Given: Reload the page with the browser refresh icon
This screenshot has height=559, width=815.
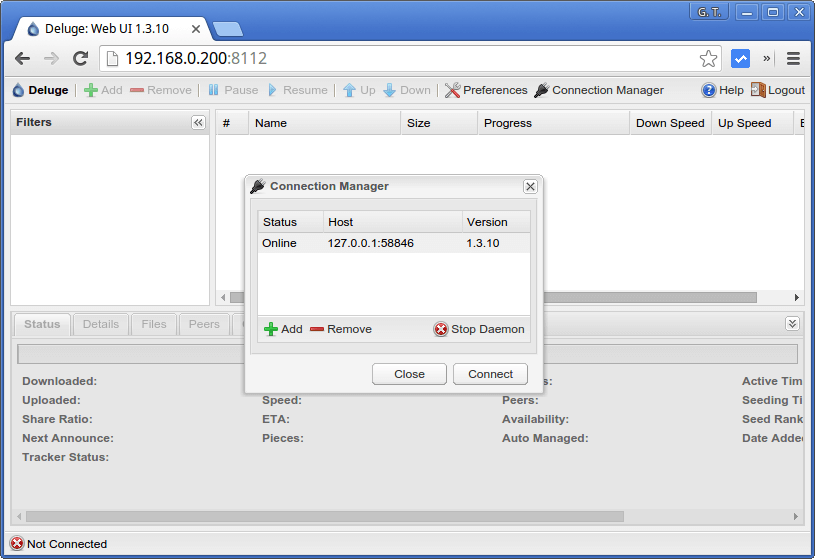Looking at the screenshot, I should click(80, 58).
